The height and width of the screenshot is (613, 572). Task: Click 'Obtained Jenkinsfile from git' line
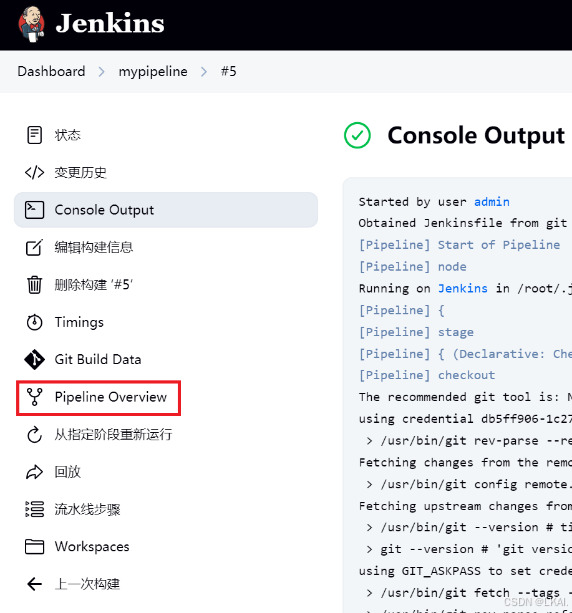(x=463, y=223)
